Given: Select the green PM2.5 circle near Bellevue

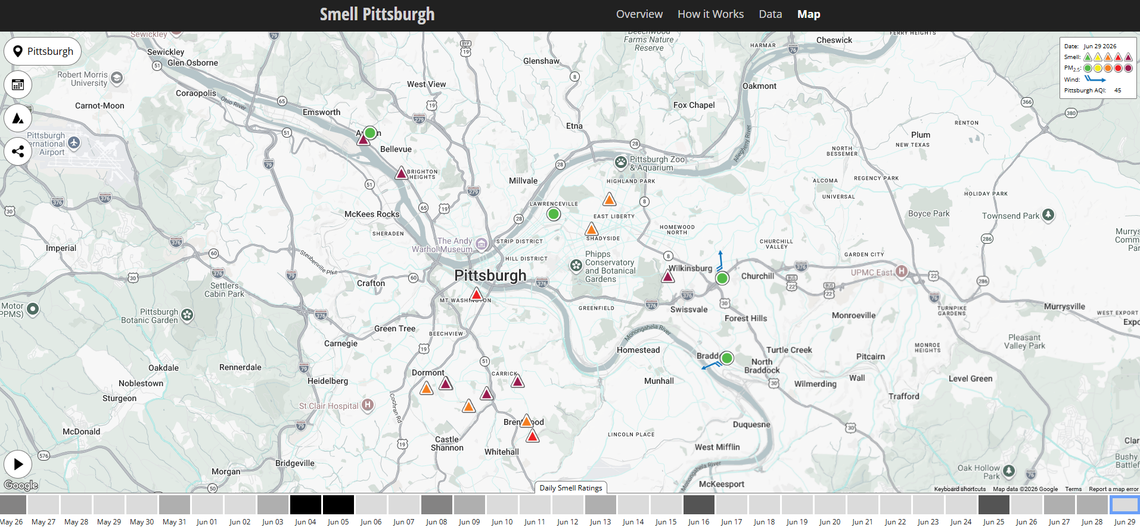Looking at the screenshot, I should tap(370, 133).
